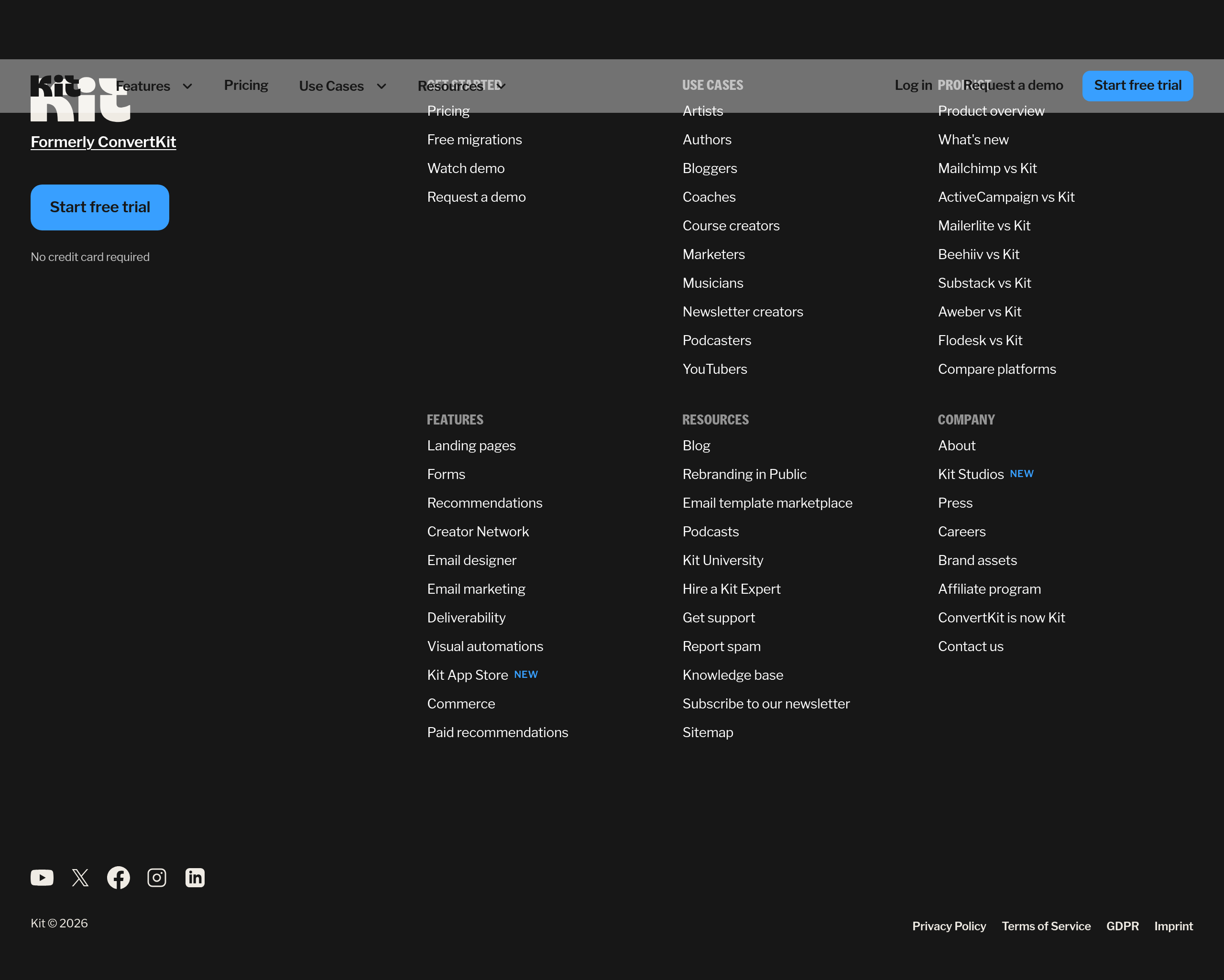This screenshot has height=980, width=1224.
Task: Open Subscribe to our newsletter link
Action: click(765, 704)
